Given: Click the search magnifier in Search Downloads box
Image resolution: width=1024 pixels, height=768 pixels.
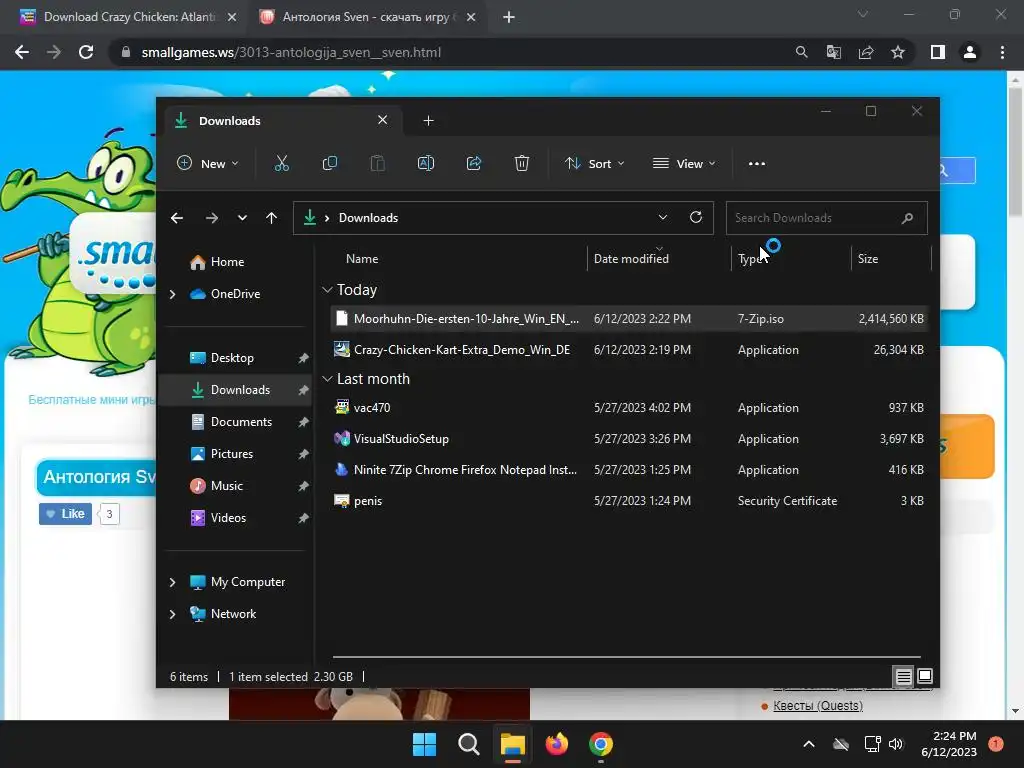Looking at the screenshot, I should click(907, 218).
